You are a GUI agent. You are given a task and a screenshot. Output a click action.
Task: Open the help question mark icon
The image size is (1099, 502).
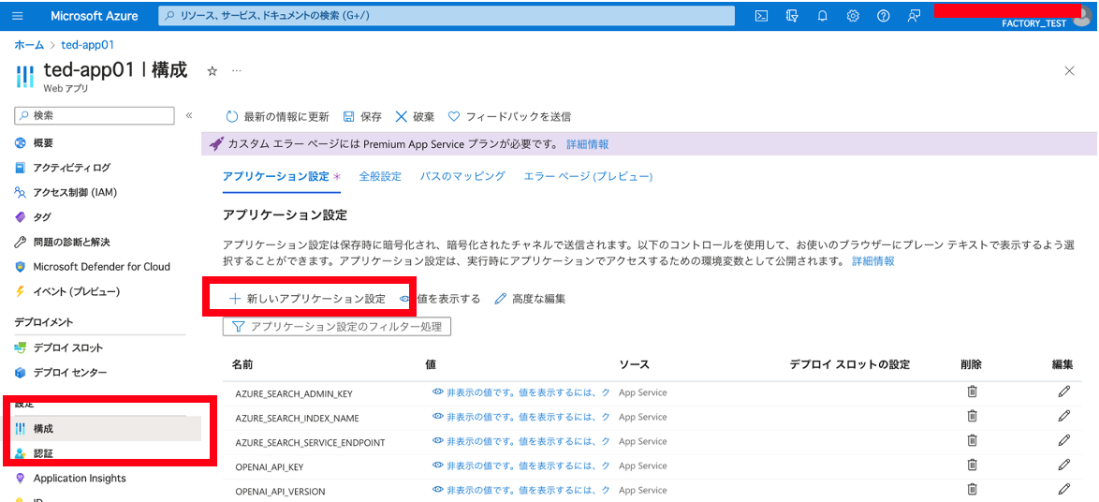pos(883,16)
